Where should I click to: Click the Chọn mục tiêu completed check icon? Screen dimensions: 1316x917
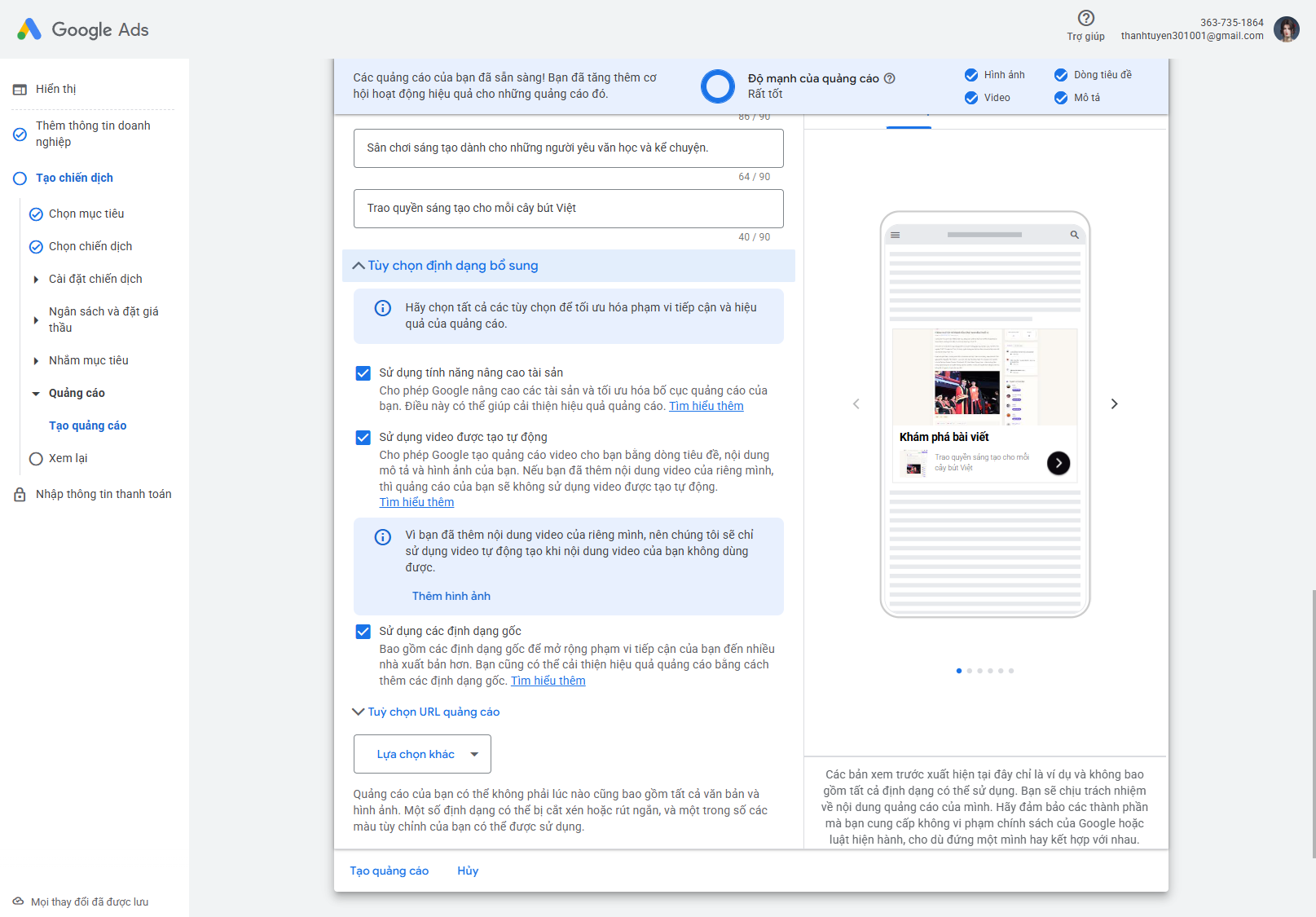(x=36, y=214)
